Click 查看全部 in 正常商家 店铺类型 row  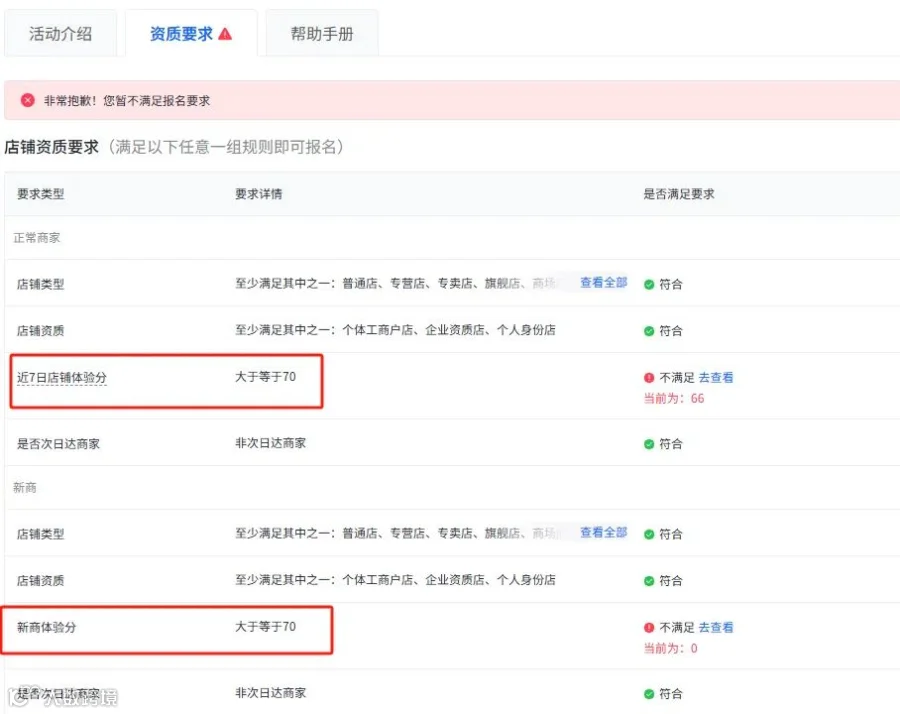click(x=603, y=282)
